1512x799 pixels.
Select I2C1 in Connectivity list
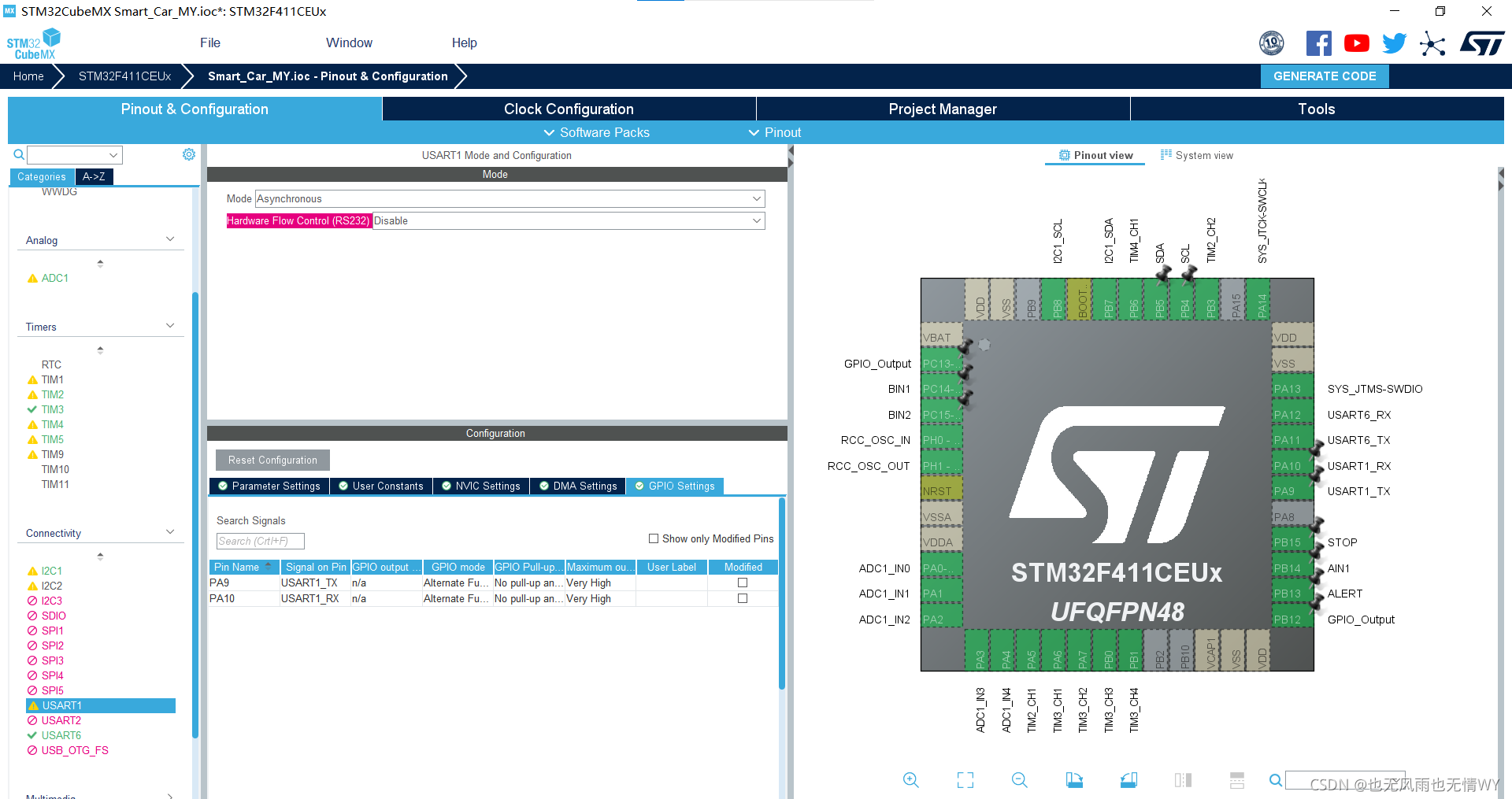51,571
